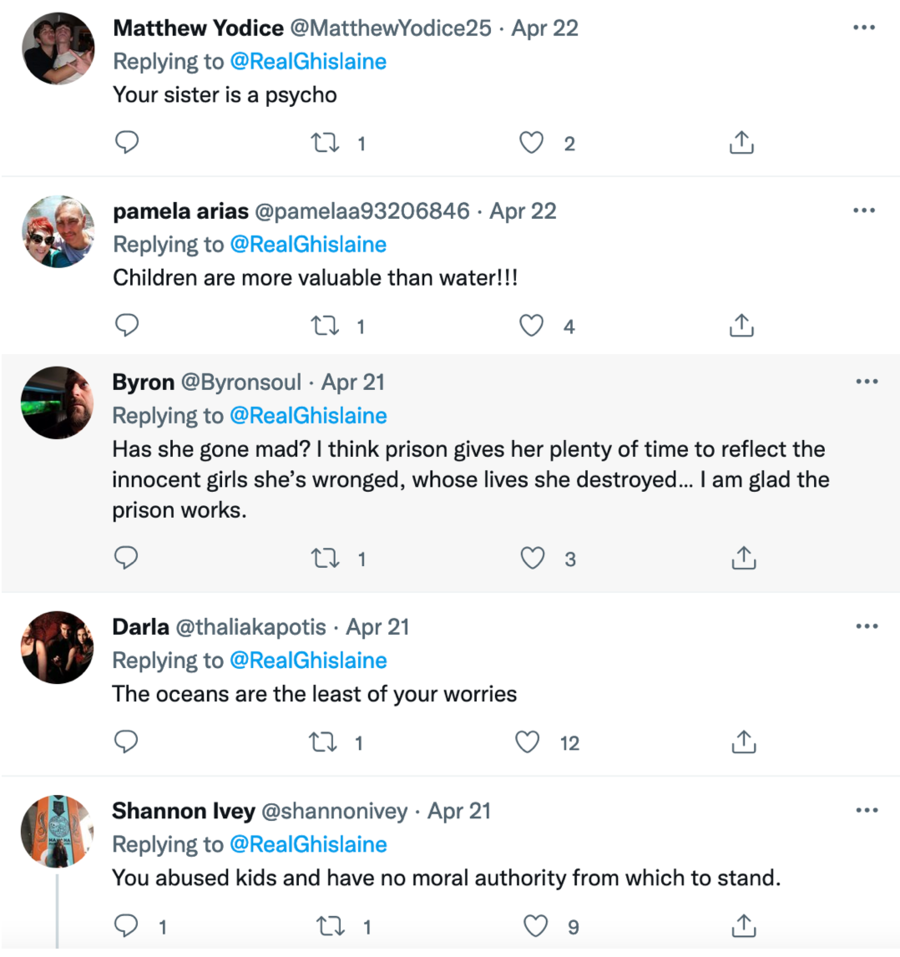
Task: Like pamela arias's tweet about children
Action: (532, 326)
